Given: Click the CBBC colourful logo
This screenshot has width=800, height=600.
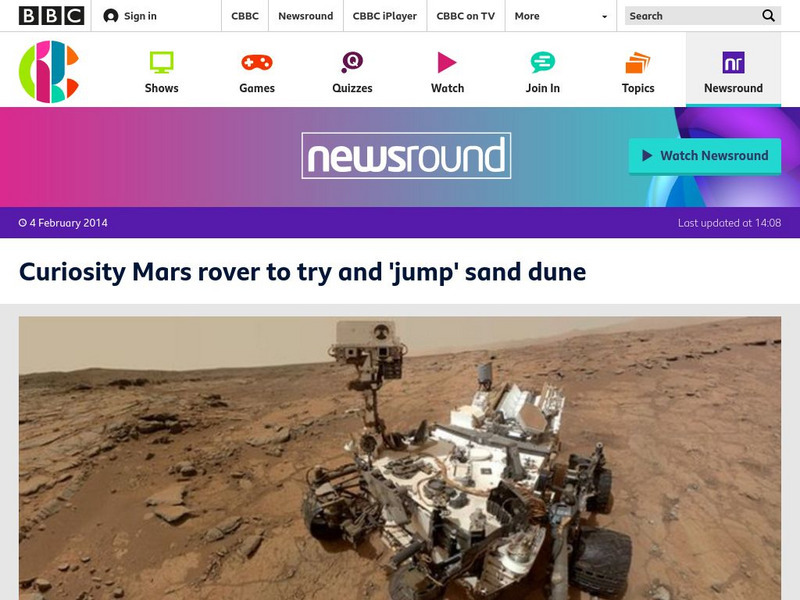Looking at the screenshot, I should click(49, 71).
